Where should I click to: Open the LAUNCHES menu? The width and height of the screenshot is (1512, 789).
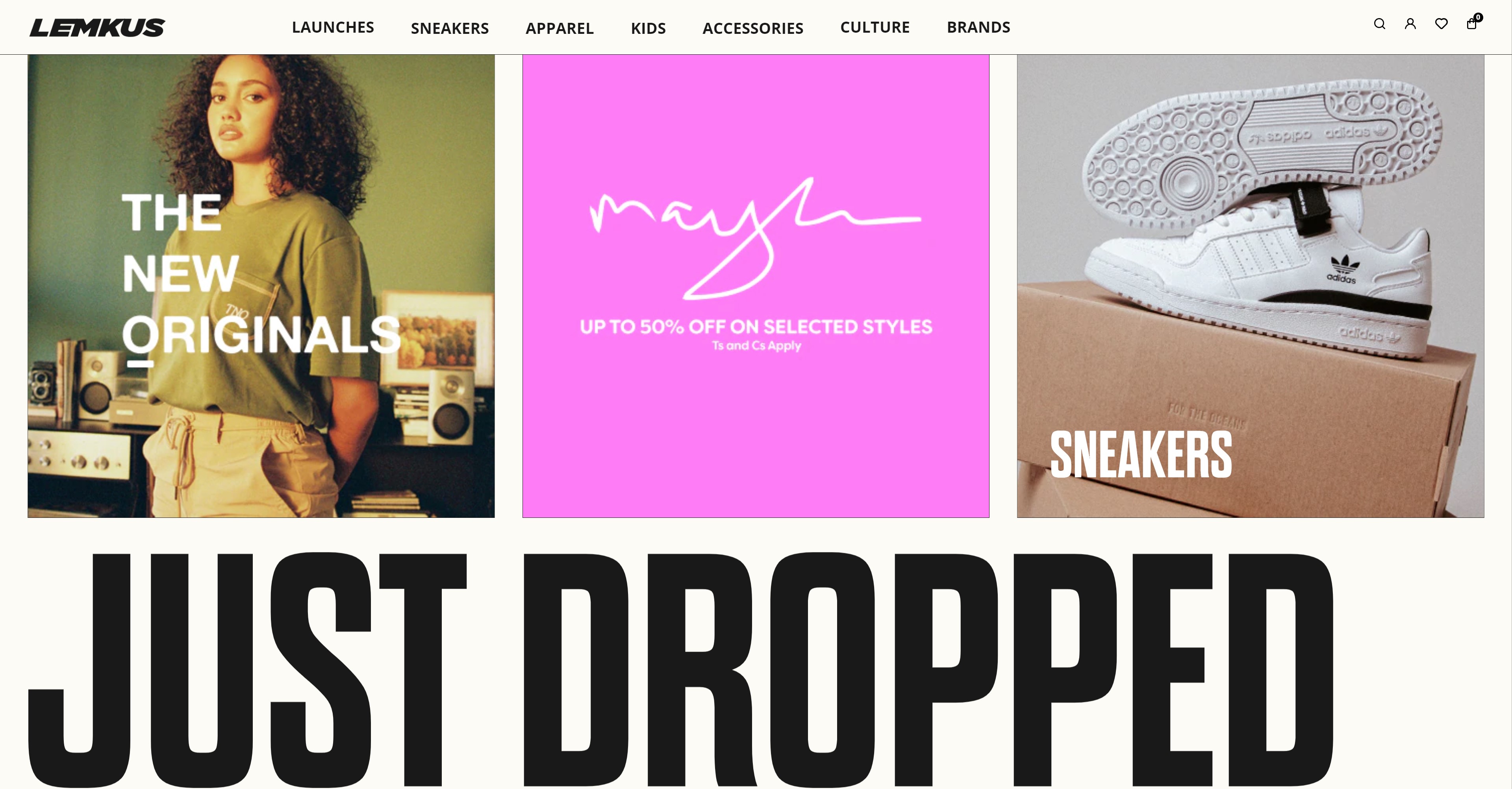click(333, 28)
